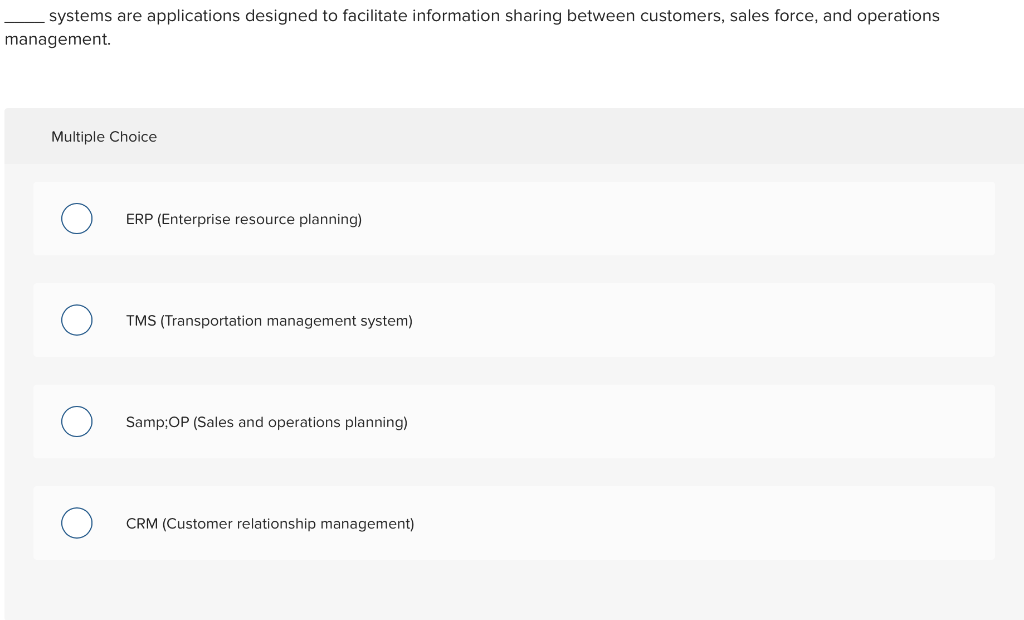Screen dimensions: 1024x620
Task: Click the ERP answer text label
Action: [x=243, y=219]
